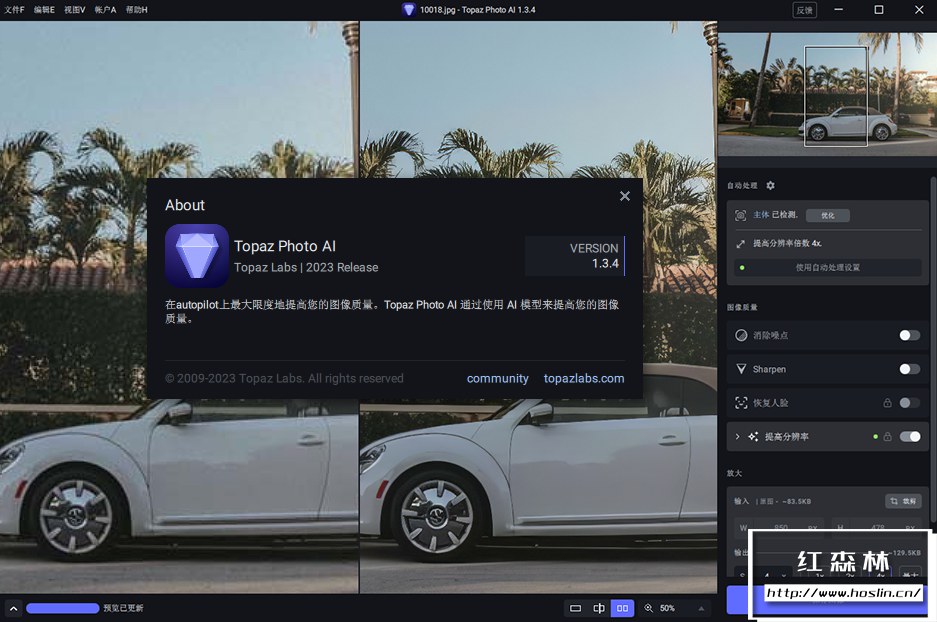Open the 帮助H menu
This screenshot has height=622, width=937.
point(136,10)
